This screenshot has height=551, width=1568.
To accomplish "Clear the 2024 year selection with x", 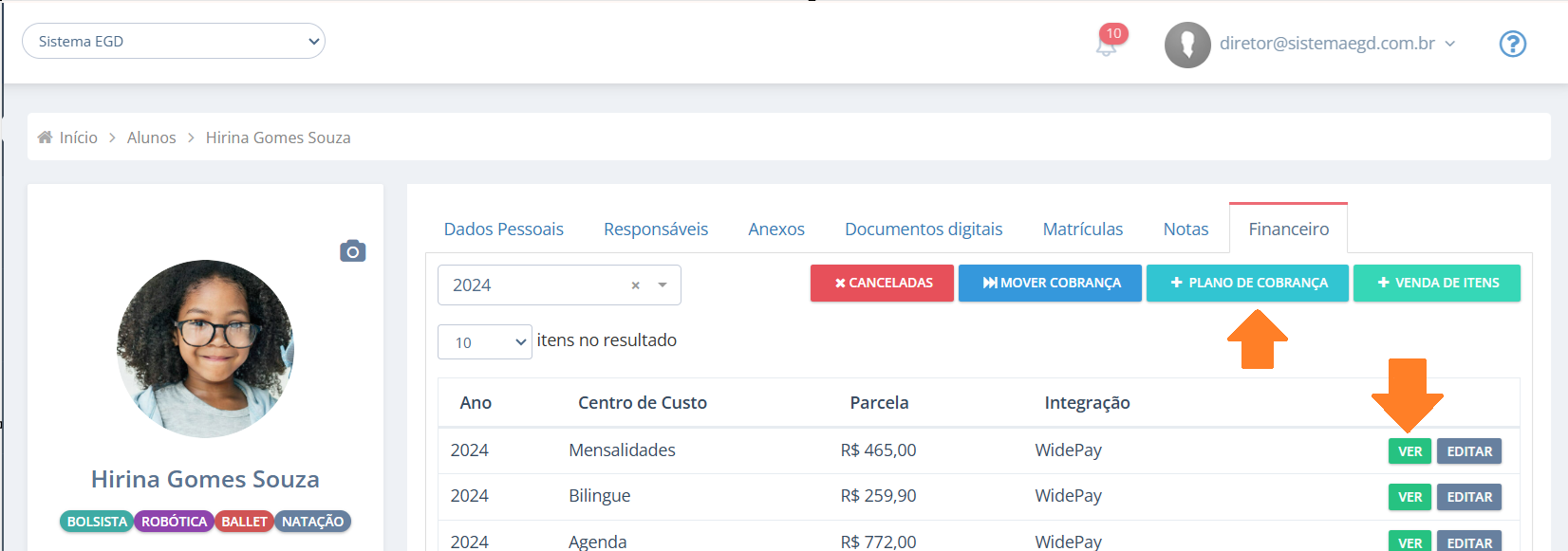I will click(635, 285).
